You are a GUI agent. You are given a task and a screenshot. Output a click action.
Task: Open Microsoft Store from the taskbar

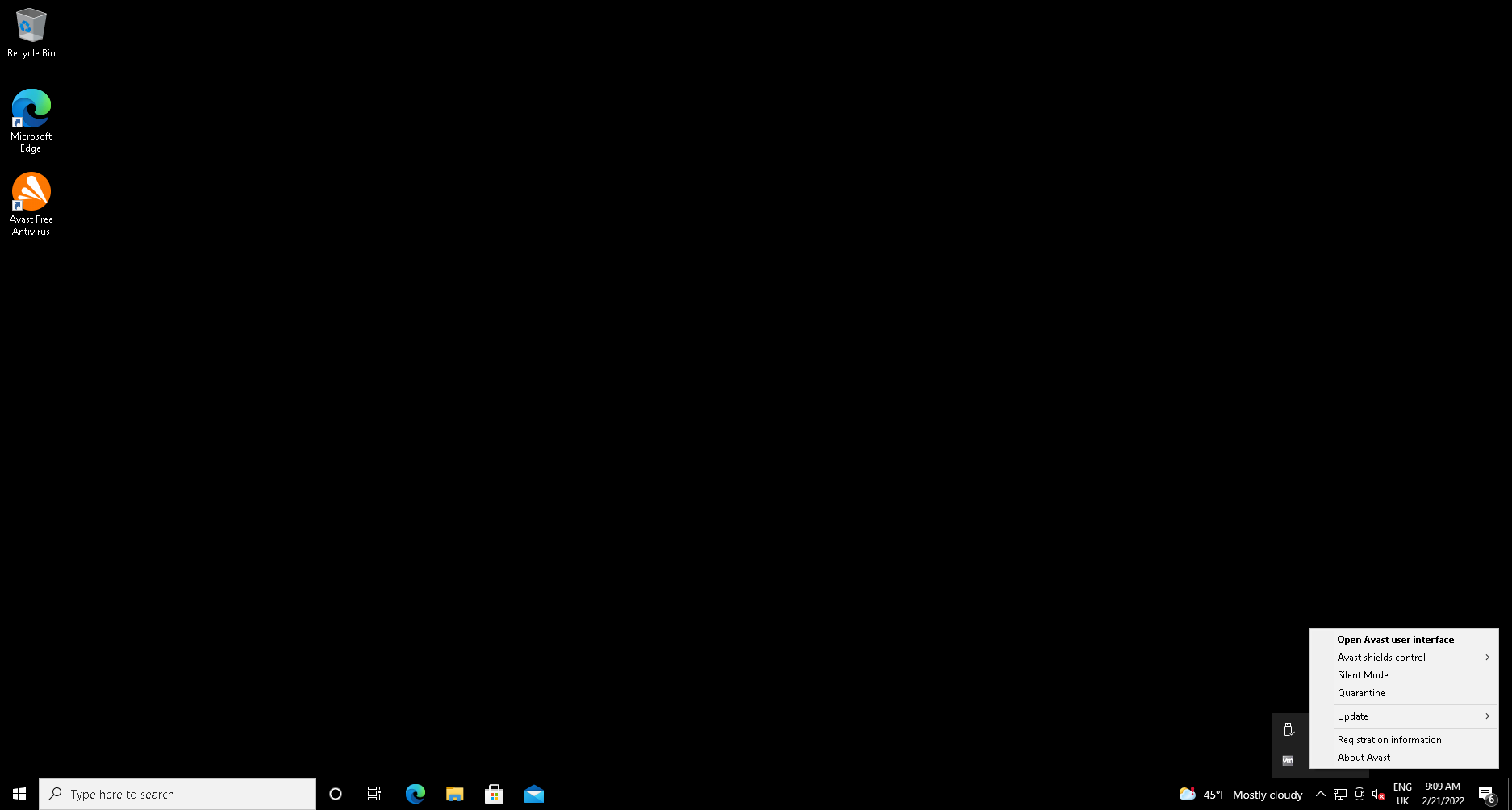(x=494, y=794)
